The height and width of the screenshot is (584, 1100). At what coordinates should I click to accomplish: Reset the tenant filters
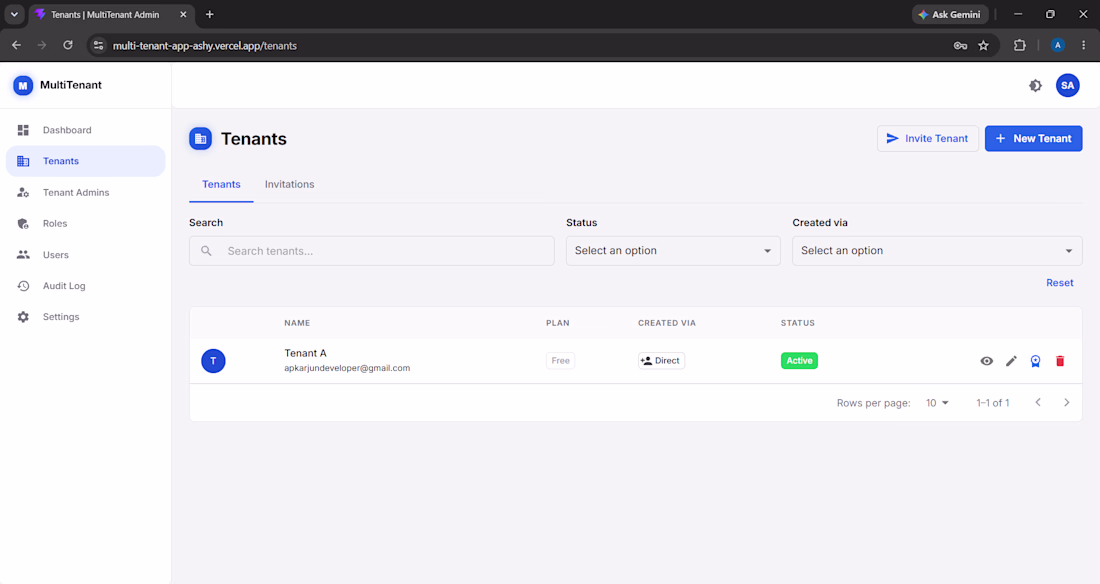click(x=1059, y=283)
